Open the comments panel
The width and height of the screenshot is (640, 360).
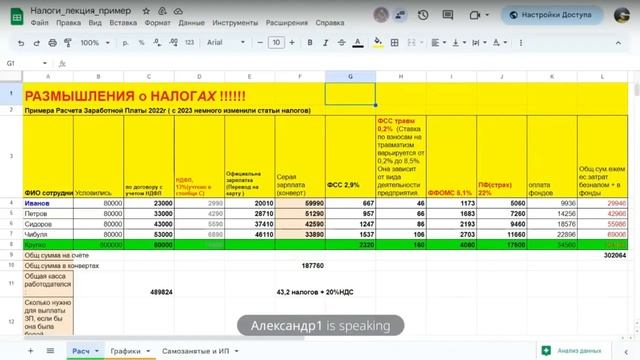[448, 15]
